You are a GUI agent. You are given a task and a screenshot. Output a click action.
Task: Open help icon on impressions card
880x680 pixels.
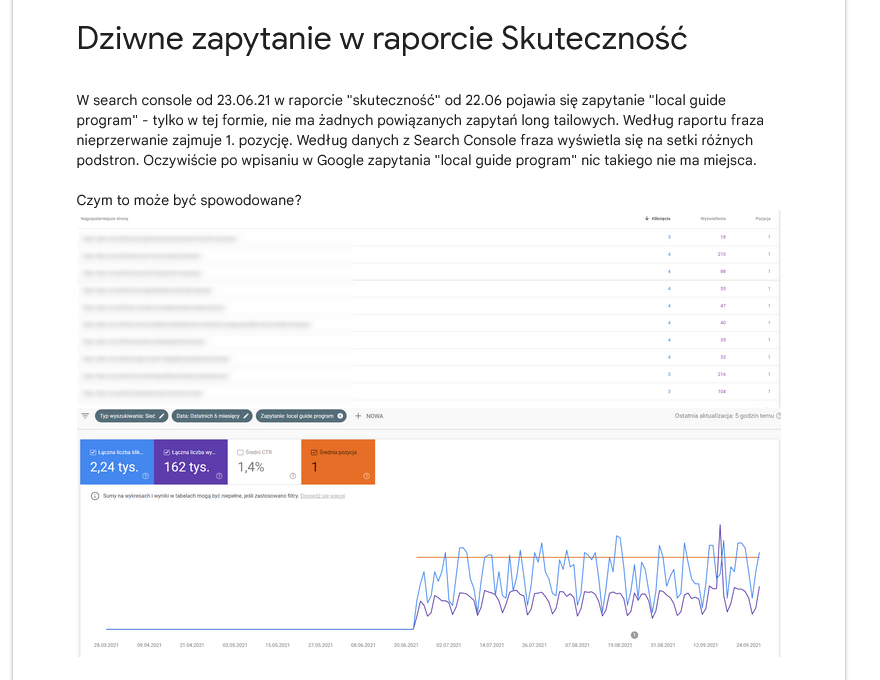pyautogui.click(x=219, y=476)
